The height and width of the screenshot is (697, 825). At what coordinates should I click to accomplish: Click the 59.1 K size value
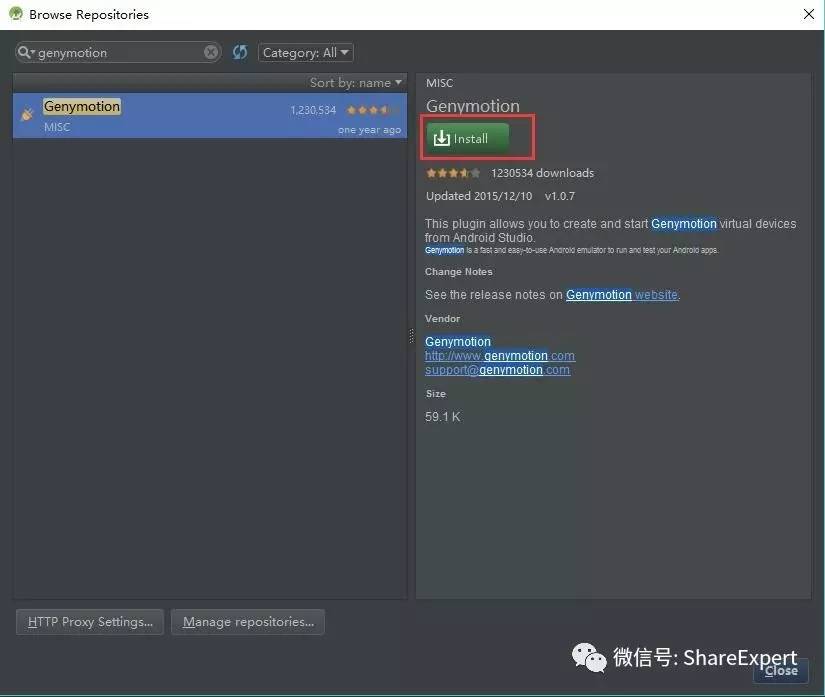[442, 417]
